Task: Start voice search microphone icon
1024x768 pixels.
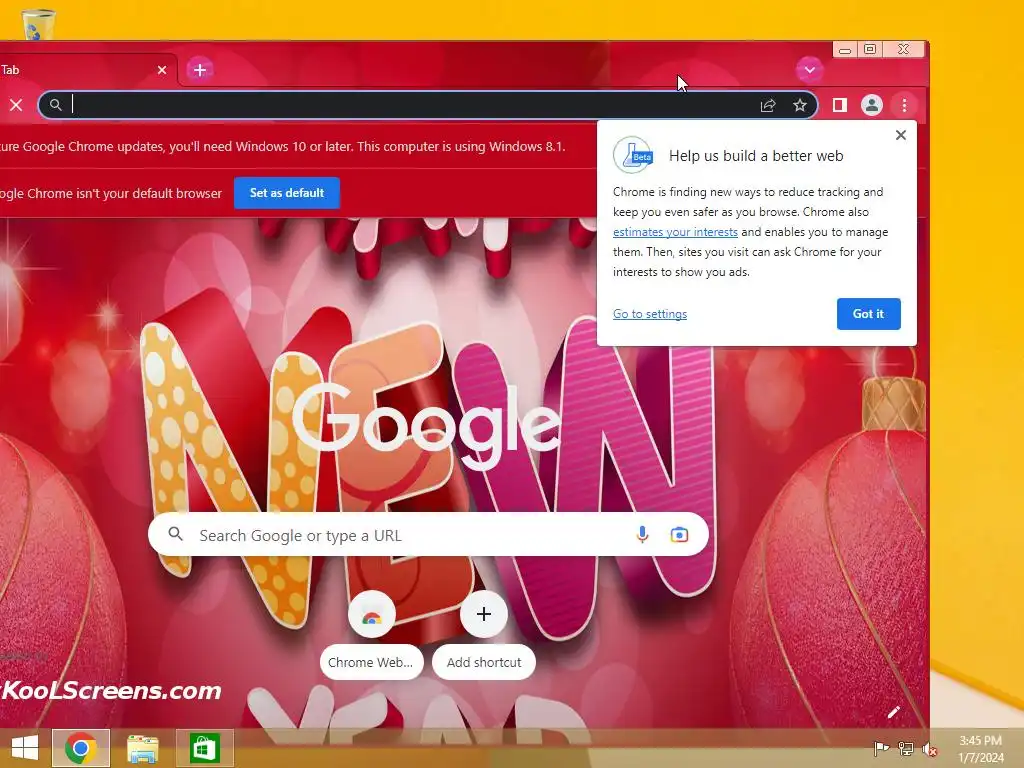Action: [642, 535]
